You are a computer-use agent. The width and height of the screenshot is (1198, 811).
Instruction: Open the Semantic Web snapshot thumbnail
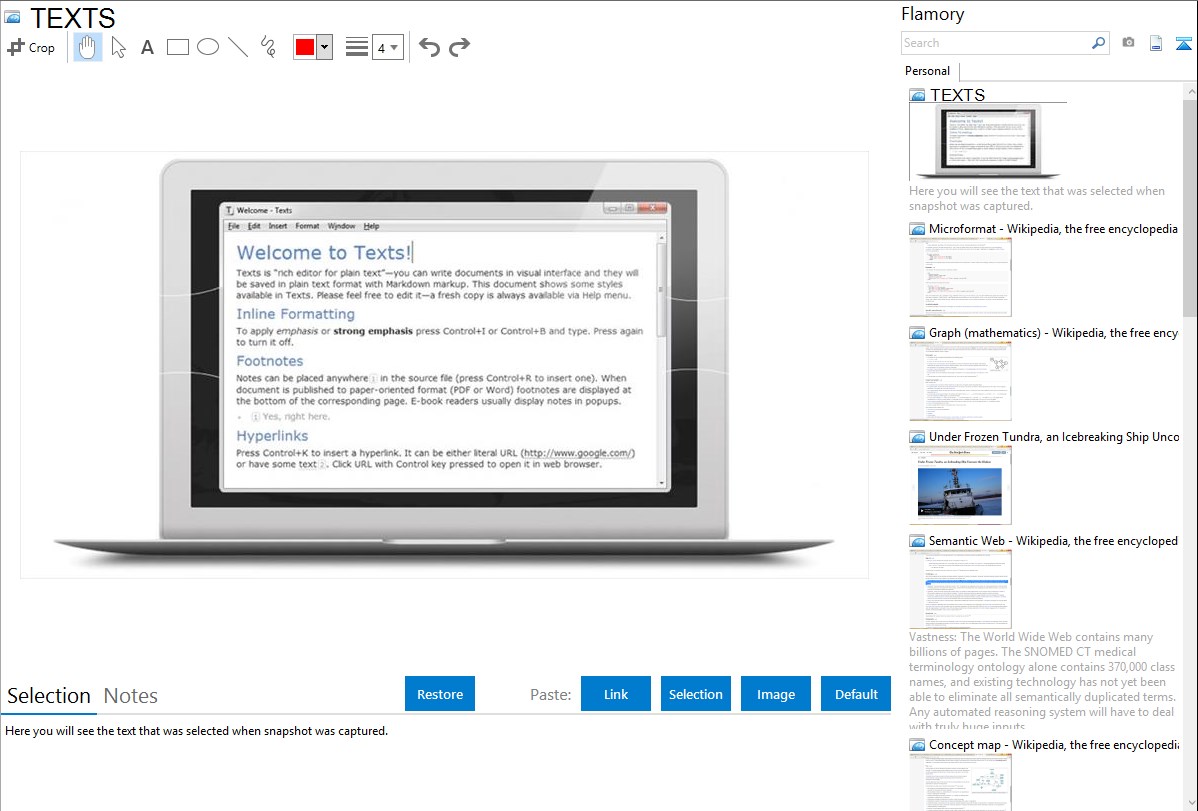coord(960,589)
